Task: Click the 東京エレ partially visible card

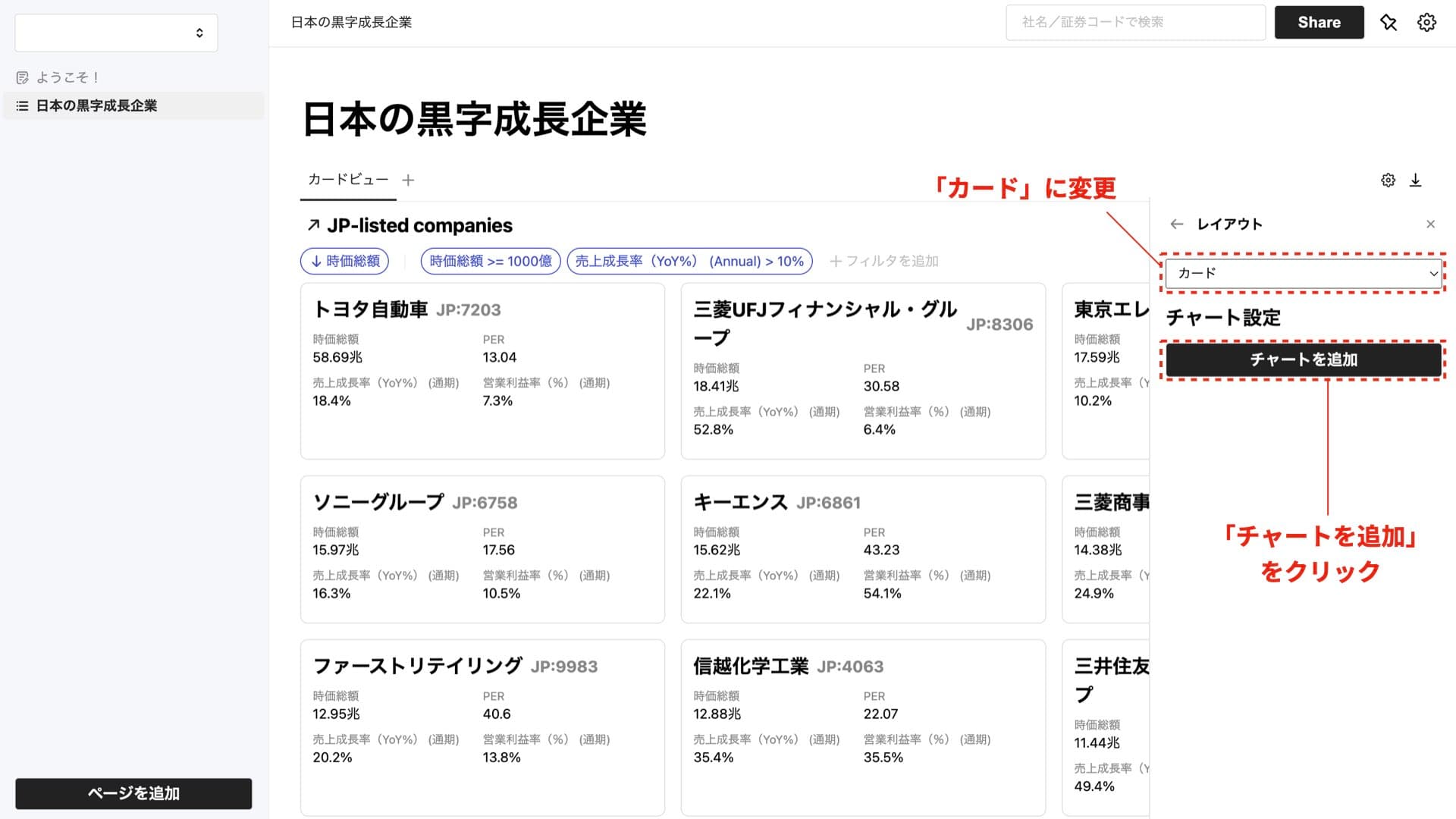Action: pyautogui.click(x=1106, y=372)
